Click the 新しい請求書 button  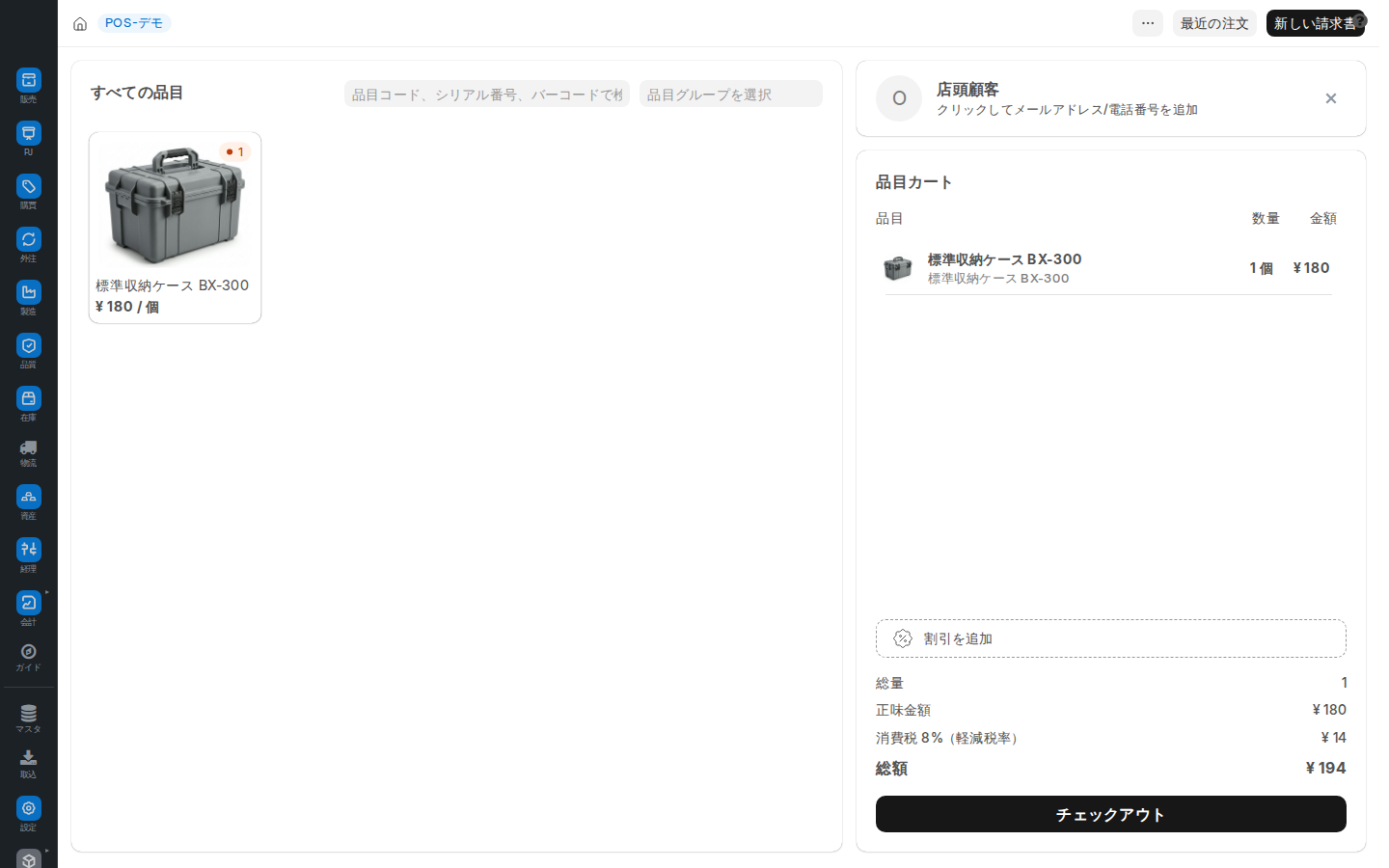pyautogui.click(x=1316, y=23)
